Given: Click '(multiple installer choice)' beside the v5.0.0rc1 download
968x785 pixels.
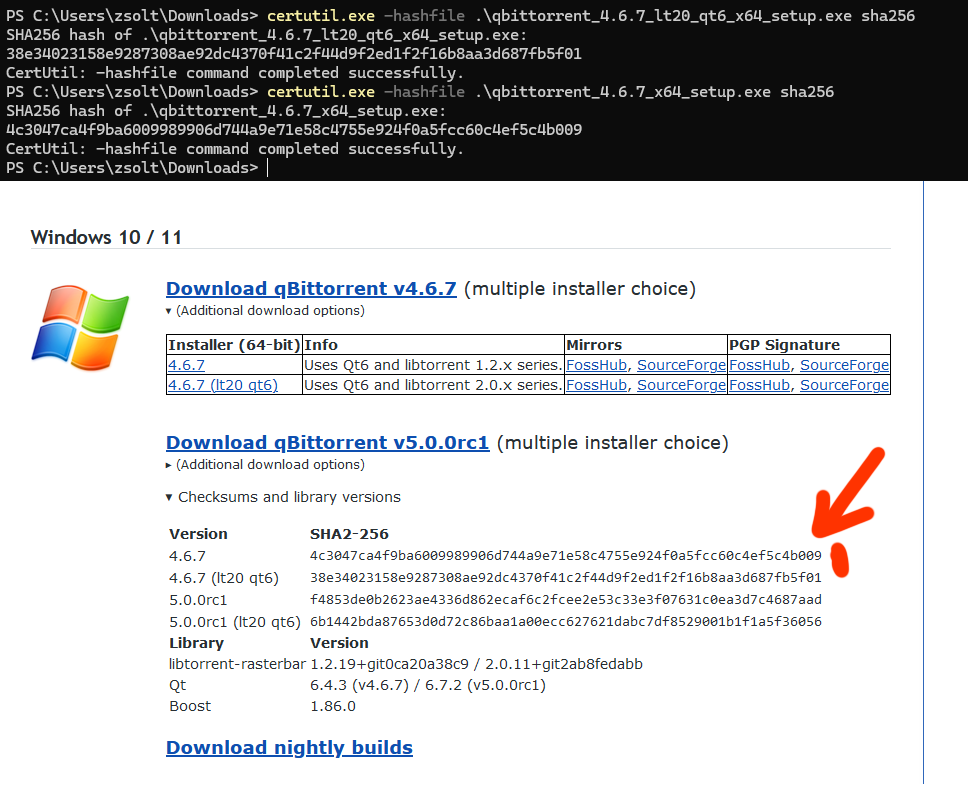Looking at the screenshot, I should coord(612,443).
